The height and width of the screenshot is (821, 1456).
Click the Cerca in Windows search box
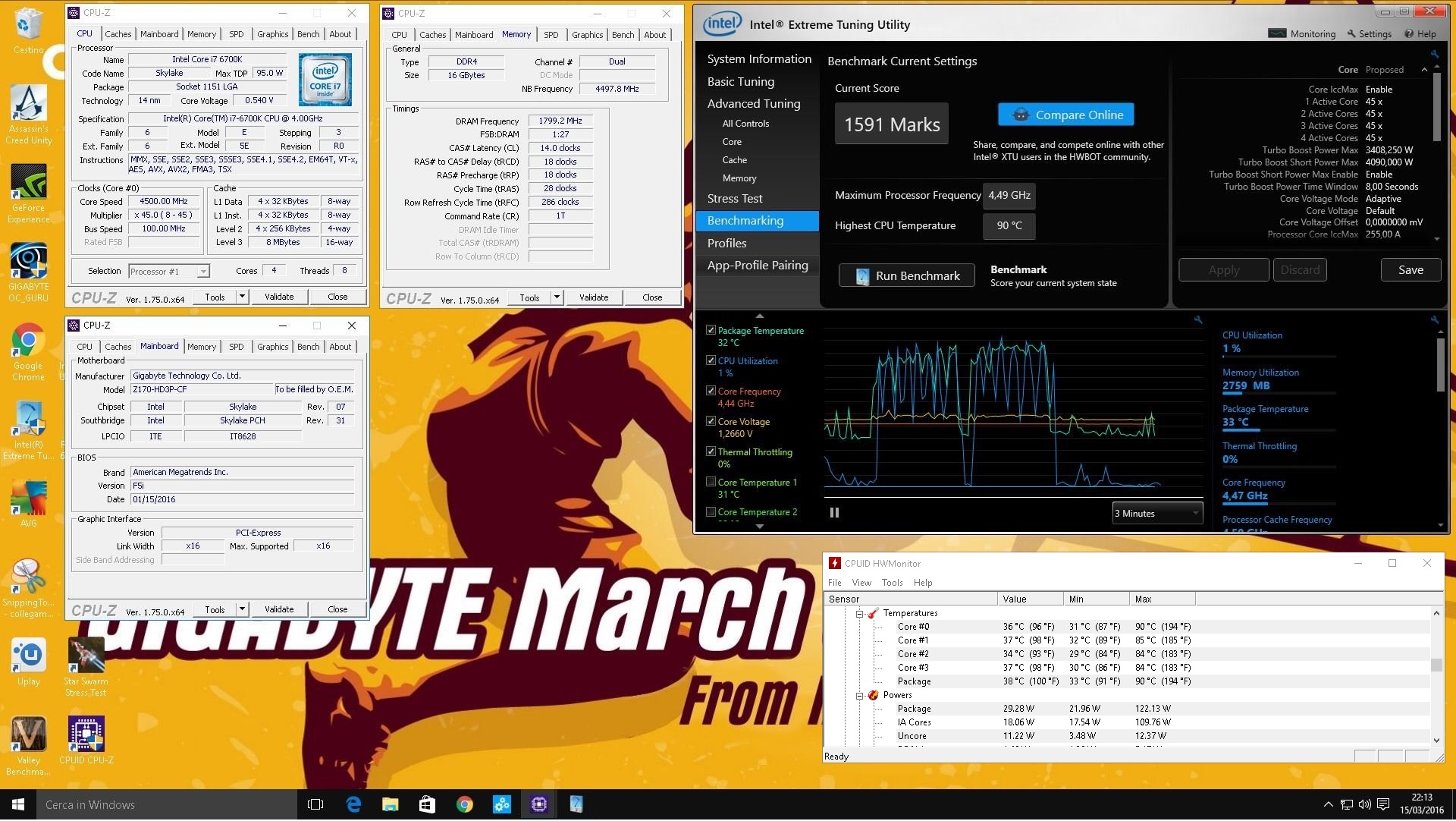click(x=166, y=805)
